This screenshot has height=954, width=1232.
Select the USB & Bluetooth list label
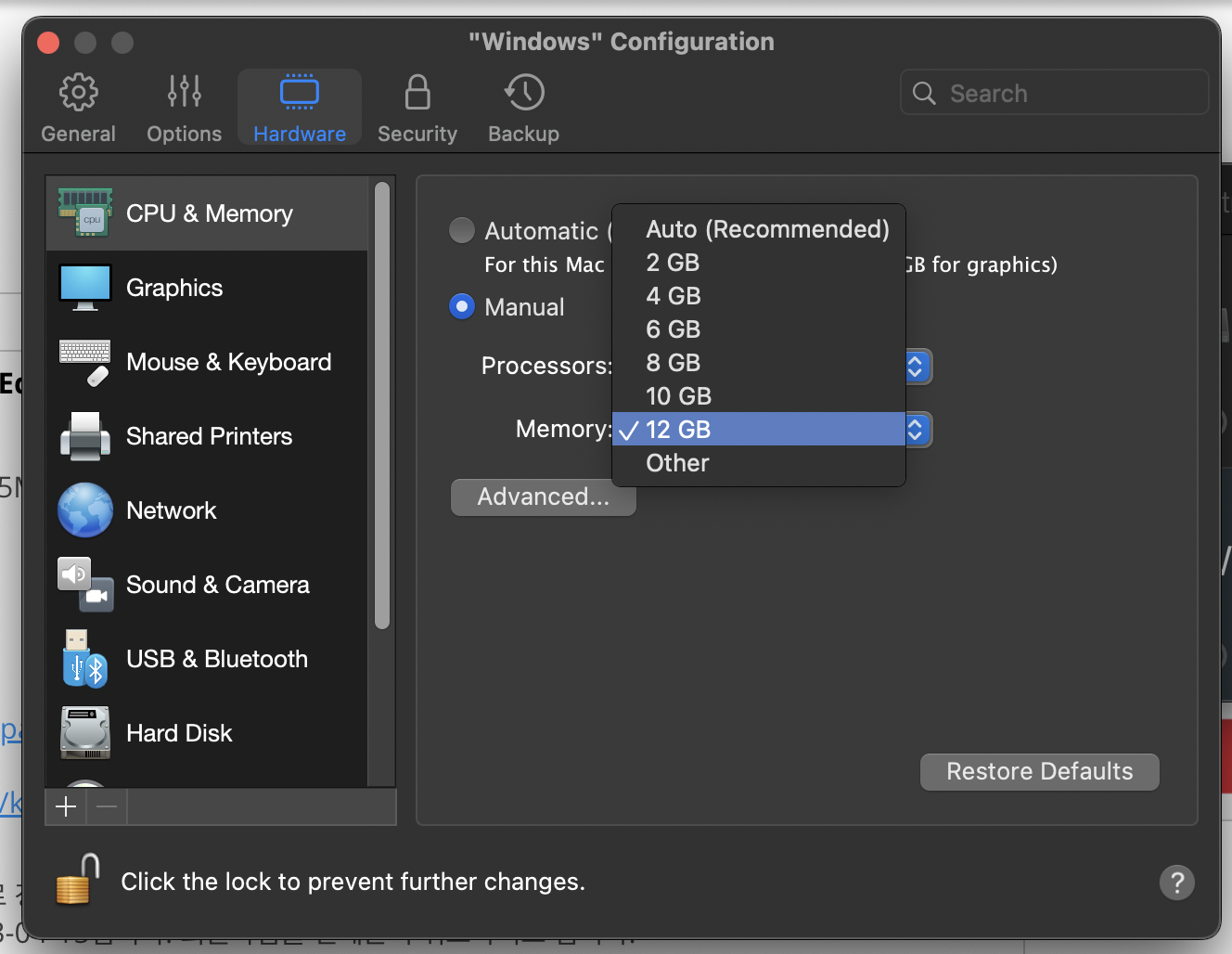217,659
